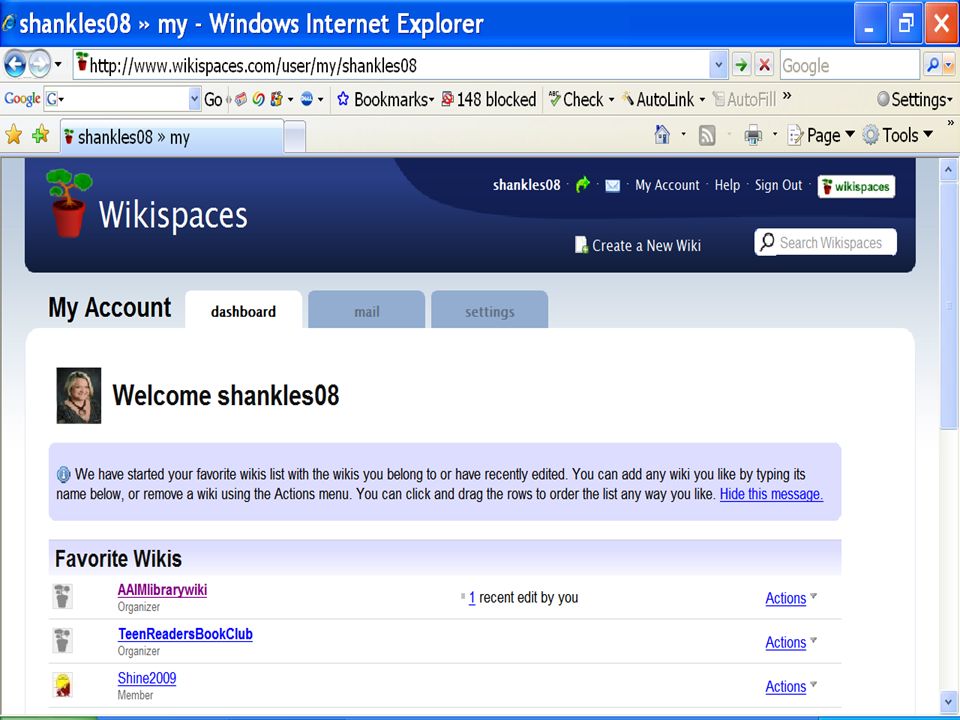Image resolution: width=960 pixels, height=720 pixels.
Task: Click the red Stop loading button
Action: coord(764,65)
